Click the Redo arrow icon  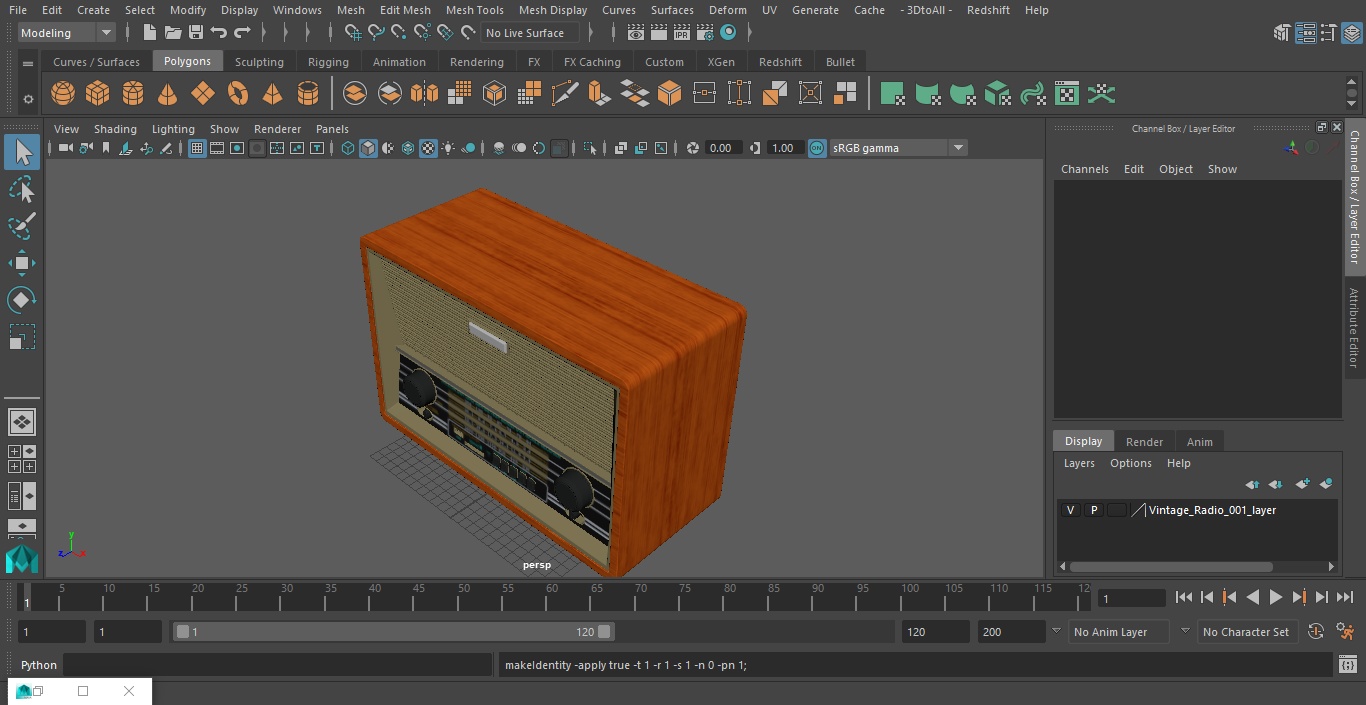(x=242, y=33)
